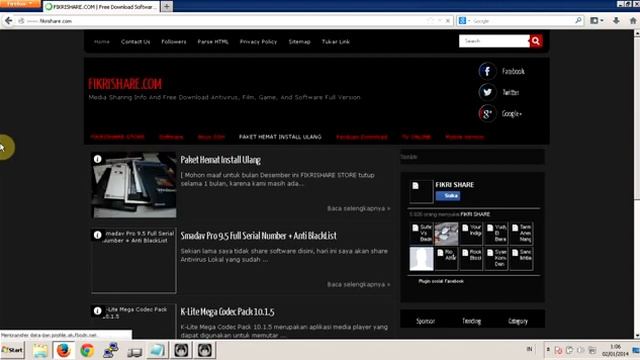
Task: Go to Firefox home page icon
Action: coord(633,20)
